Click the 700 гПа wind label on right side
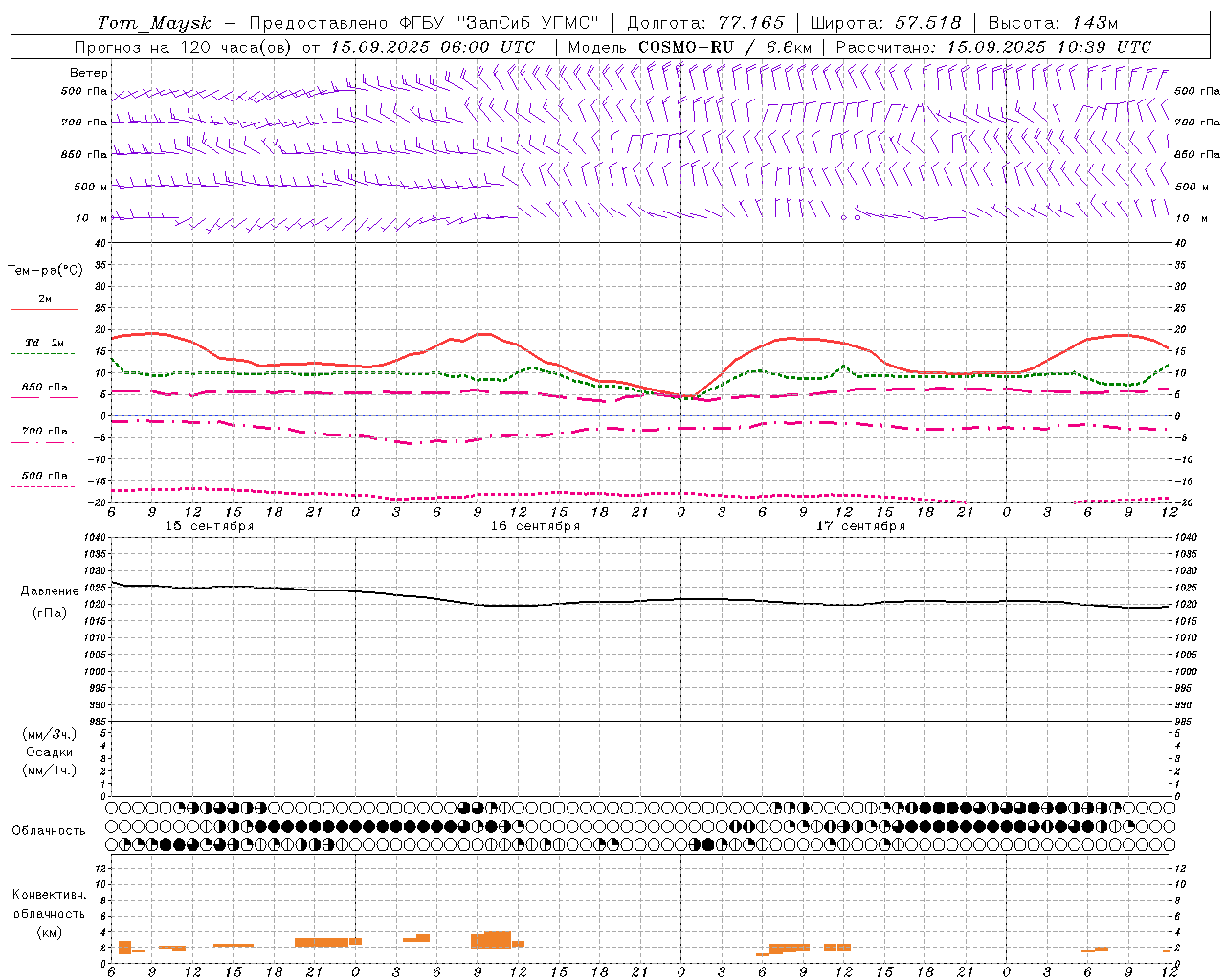 1197,122
